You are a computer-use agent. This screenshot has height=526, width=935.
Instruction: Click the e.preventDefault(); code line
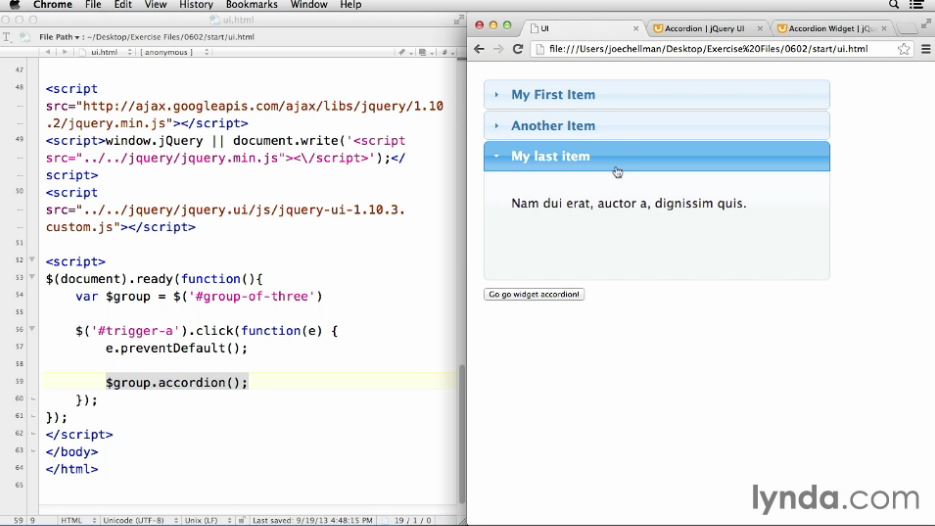[177, 348]
